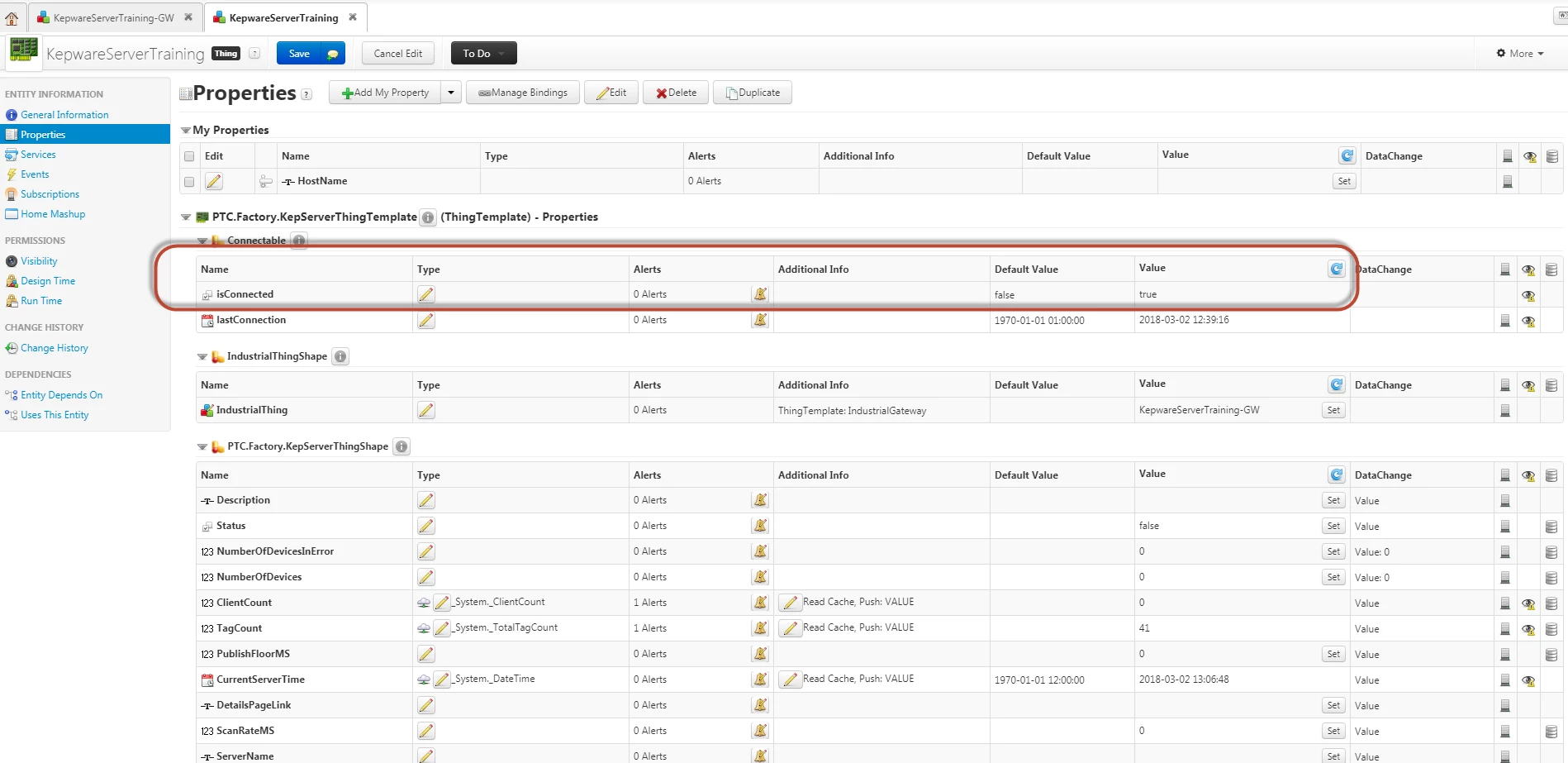Click Set button for IndustrialThing

click(1333, 410)
